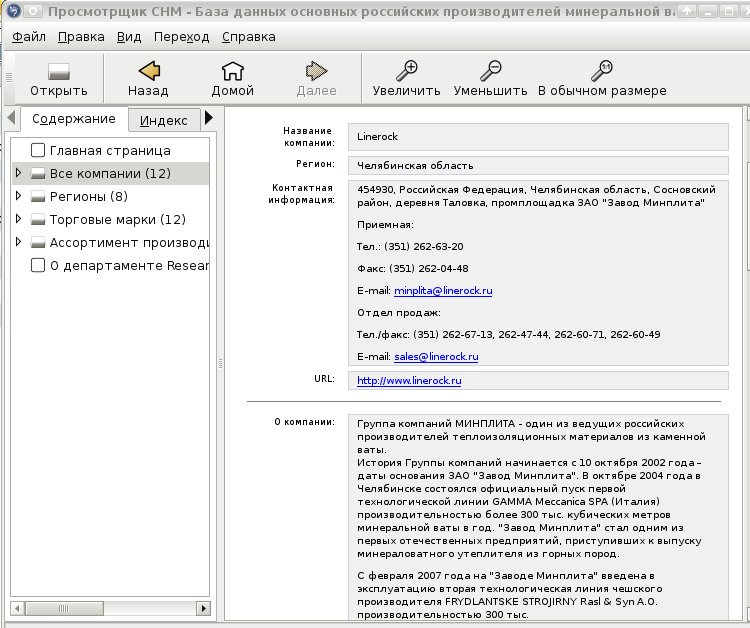Click the phone text (351) 262-63-20
The image size is (750, 628).
tap(424, 247)
